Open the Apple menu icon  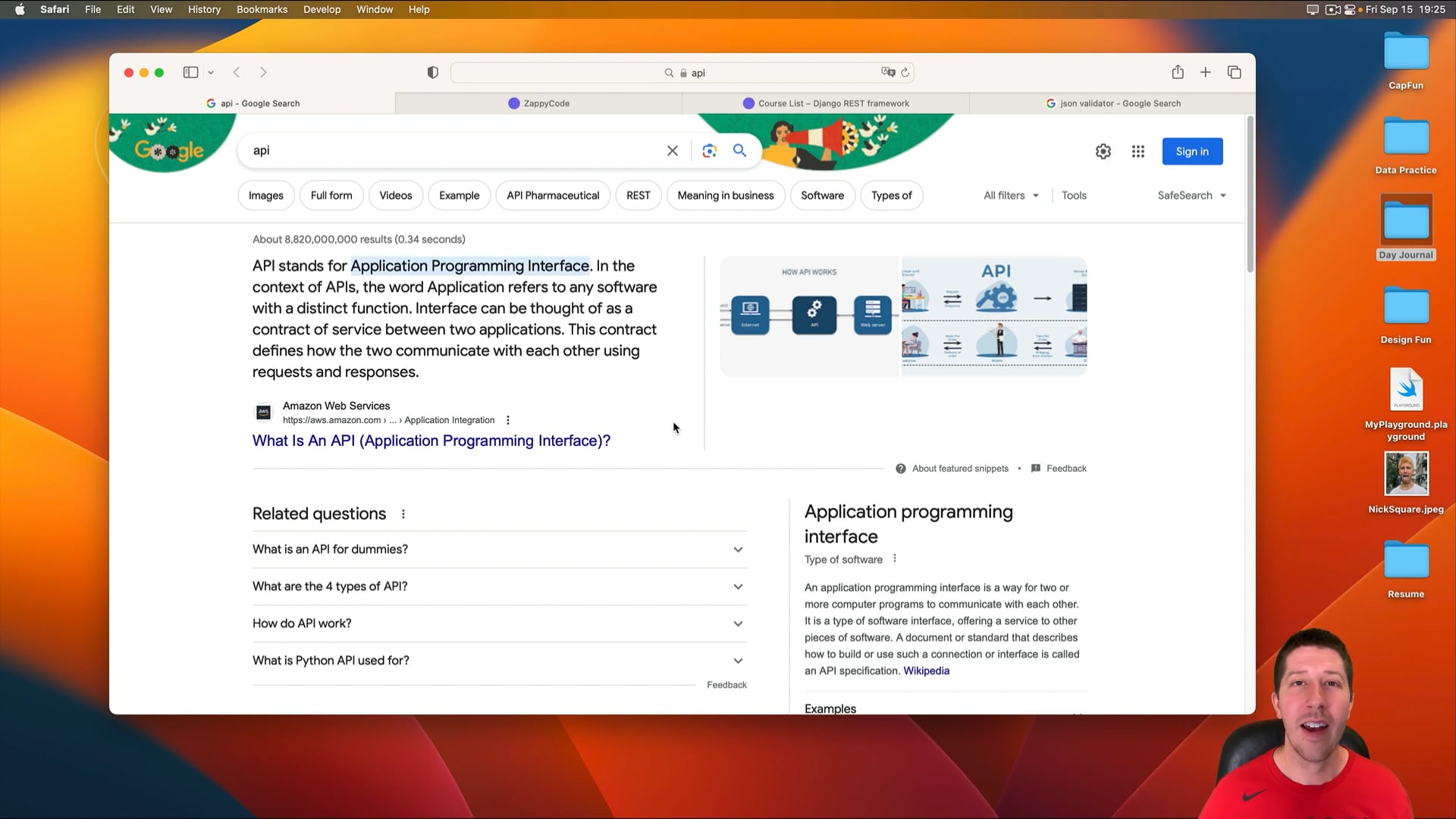pos(20,9)
